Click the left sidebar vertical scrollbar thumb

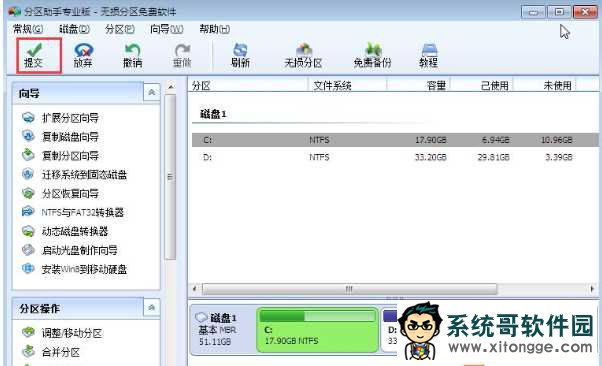[170, 177]
